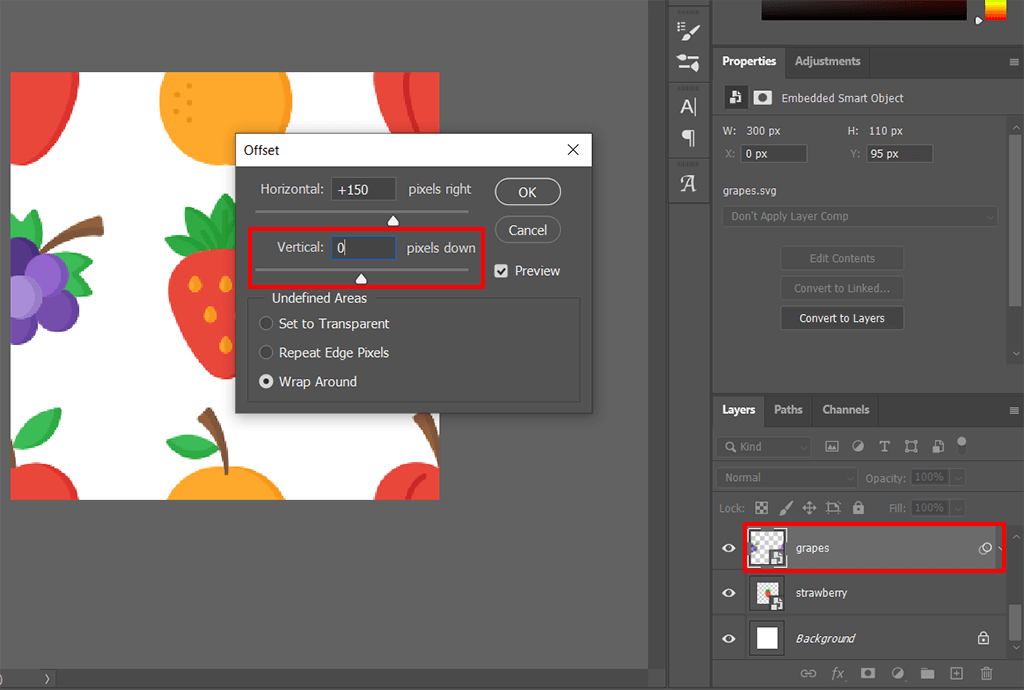Switch to the Layers tab

tap(739, 409)
